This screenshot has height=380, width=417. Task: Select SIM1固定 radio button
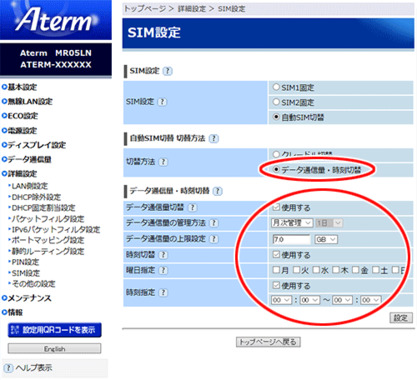276,87
